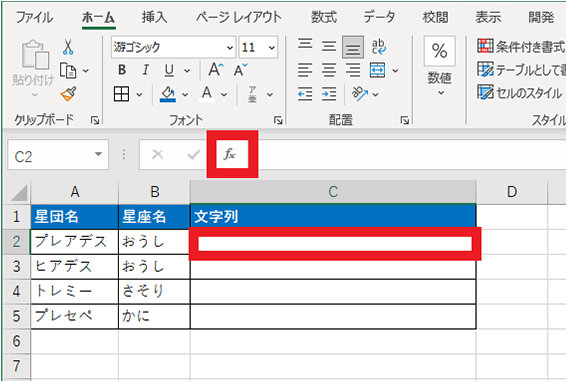The height and width of the screenshot is (382, 567).
Task: Toggle Italic formatting
Action: tap(145, 70)
